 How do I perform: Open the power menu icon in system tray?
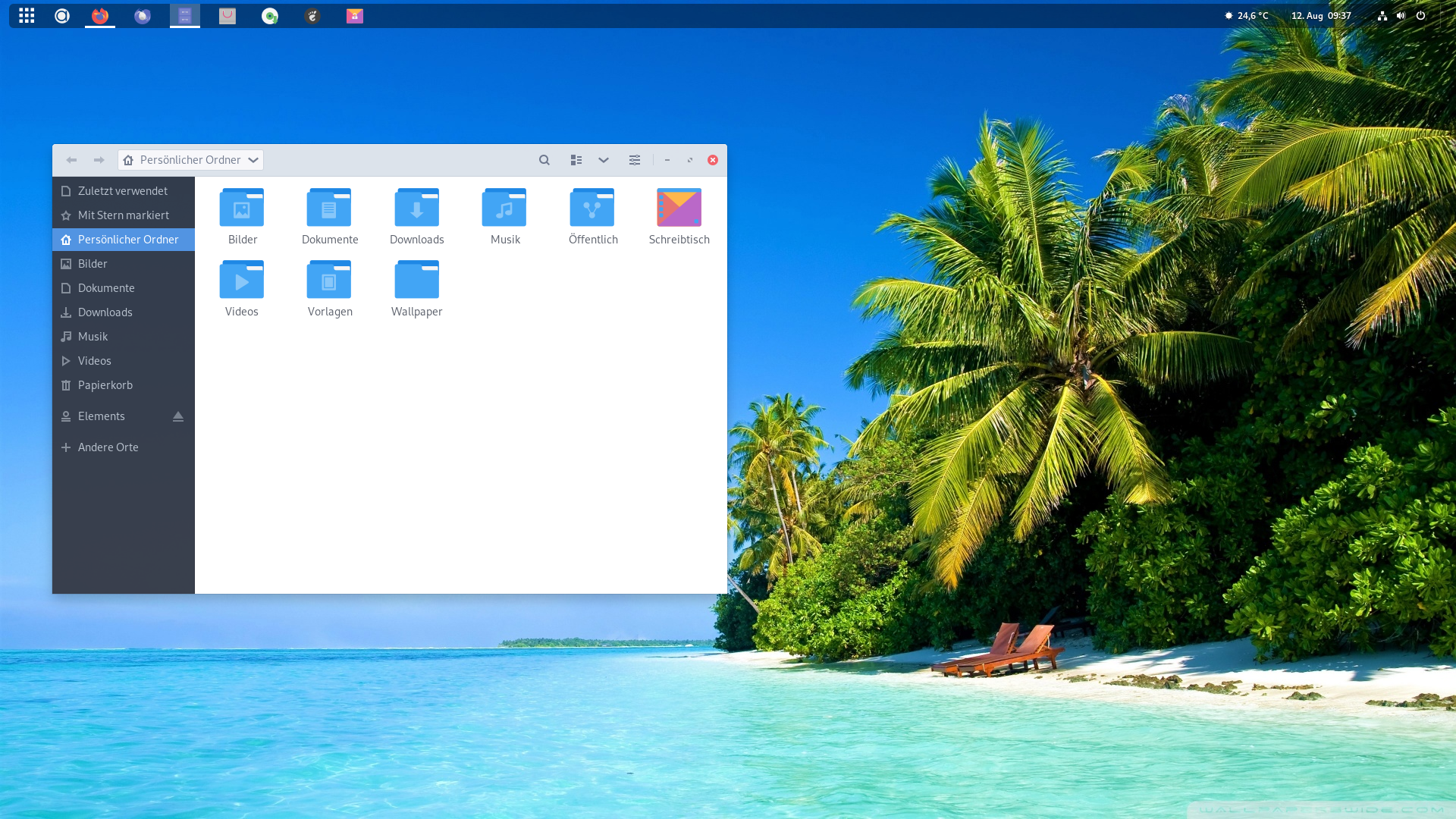[1420, 16]
